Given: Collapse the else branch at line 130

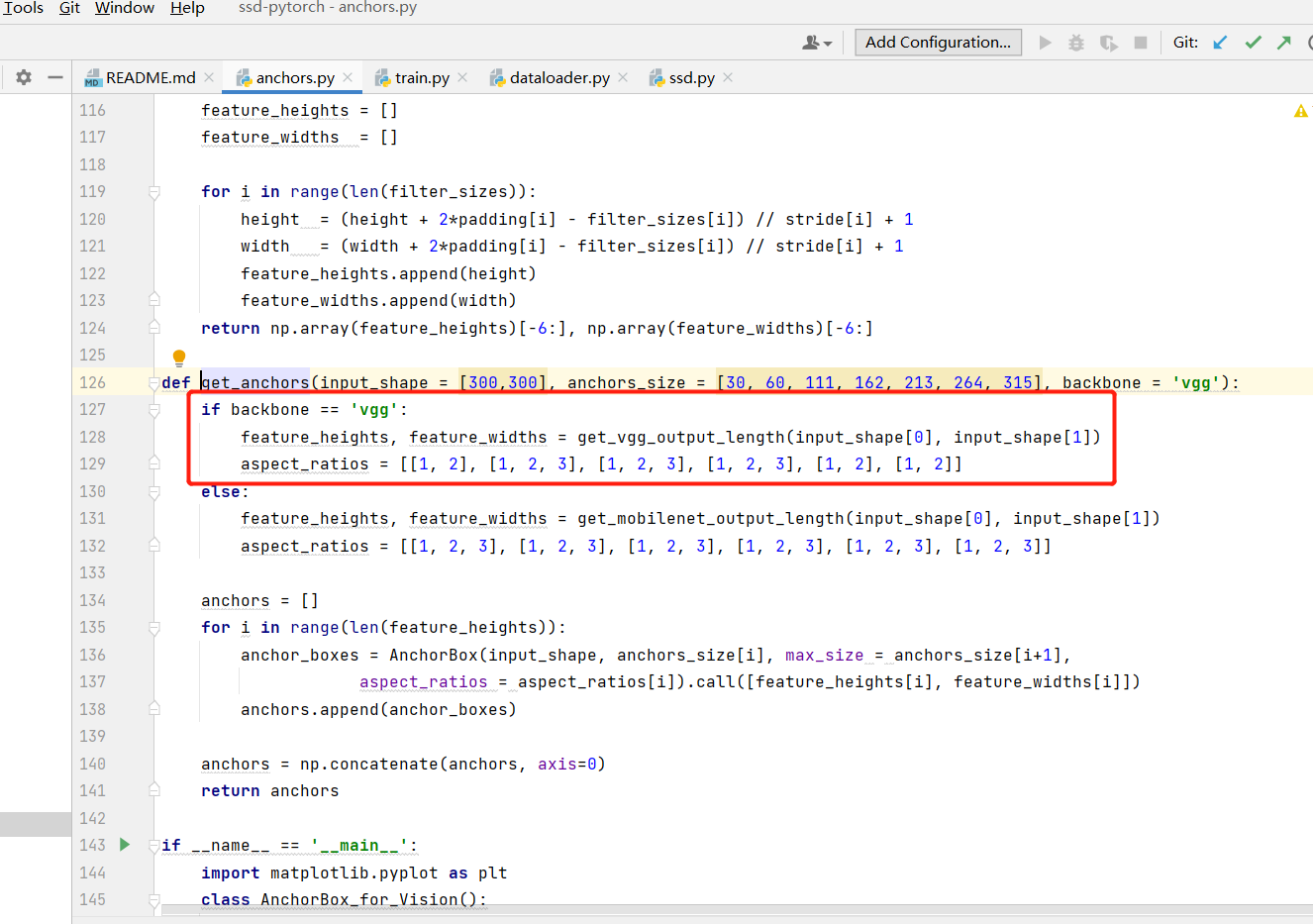Looking at the screenshot, I should (x=154, y=490).
